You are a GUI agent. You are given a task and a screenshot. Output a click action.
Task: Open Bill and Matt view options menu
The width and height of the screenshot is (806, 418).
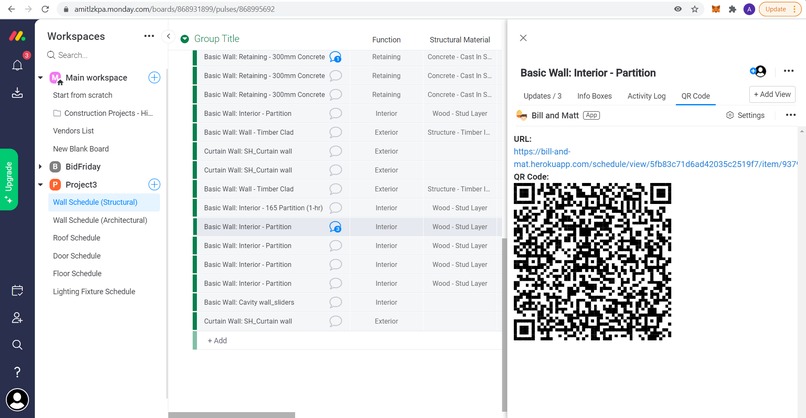791,115
